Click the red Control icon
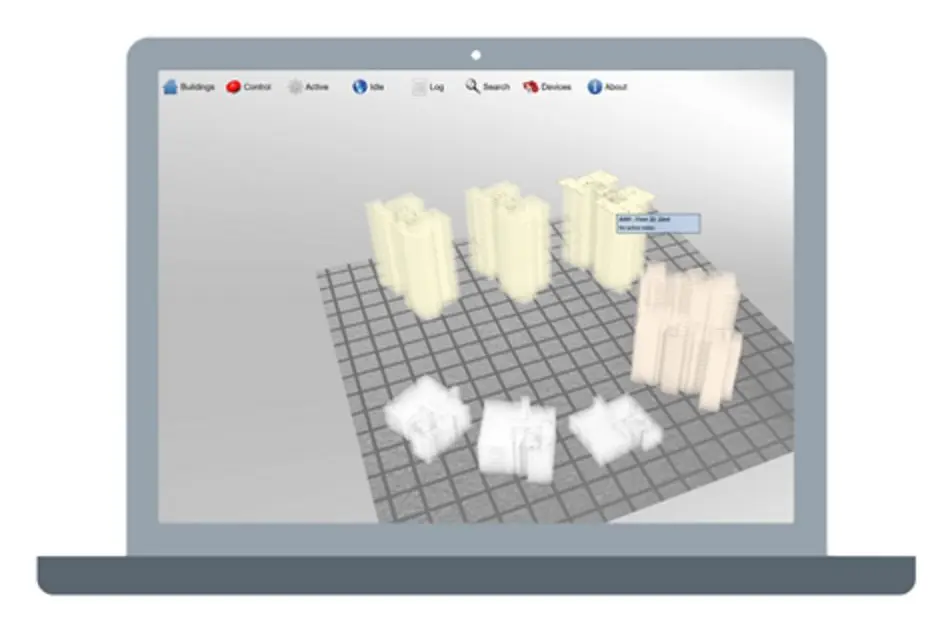This screenshot has width=952, height=632. click(233, 87)
